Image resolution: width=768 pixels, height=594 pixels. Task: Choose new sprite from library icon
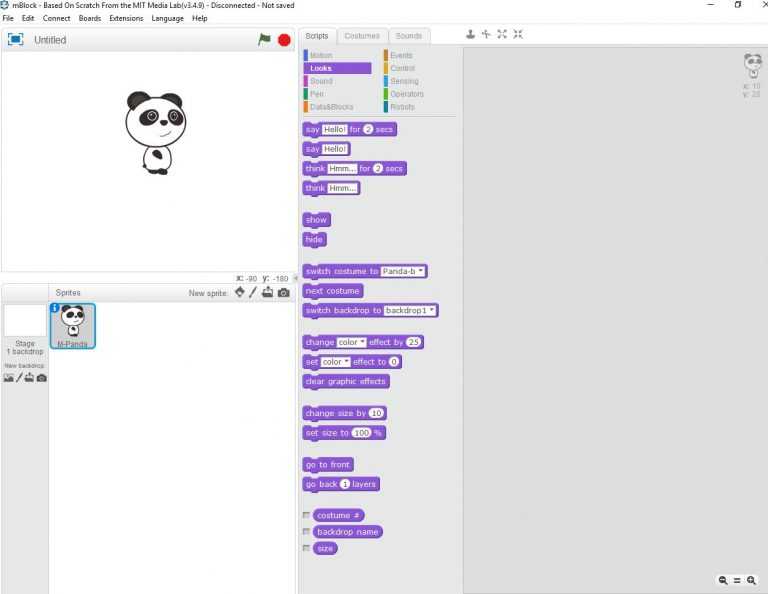coord(240,293)
